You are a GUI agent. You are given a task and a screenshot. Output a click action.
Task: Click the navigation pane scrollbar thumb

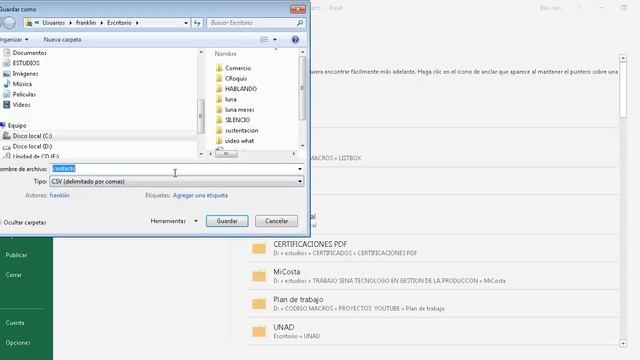200,116
